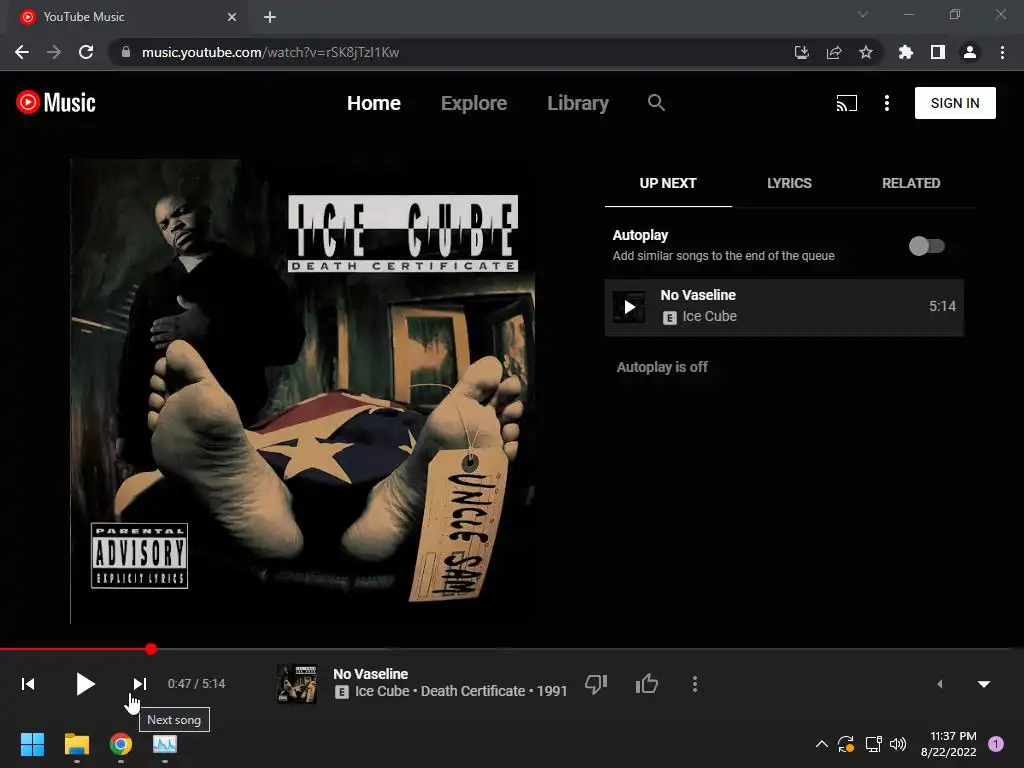Open song action menu in player bar
1024x768 pixels.
[x=695, y=684]
